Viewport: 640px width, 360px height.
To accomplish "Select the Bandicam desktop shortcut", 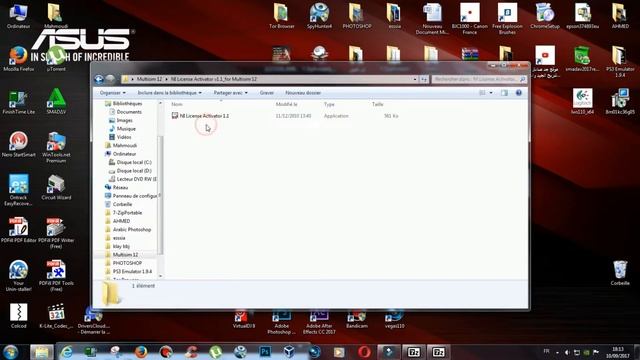I will [x=357, y=320].
